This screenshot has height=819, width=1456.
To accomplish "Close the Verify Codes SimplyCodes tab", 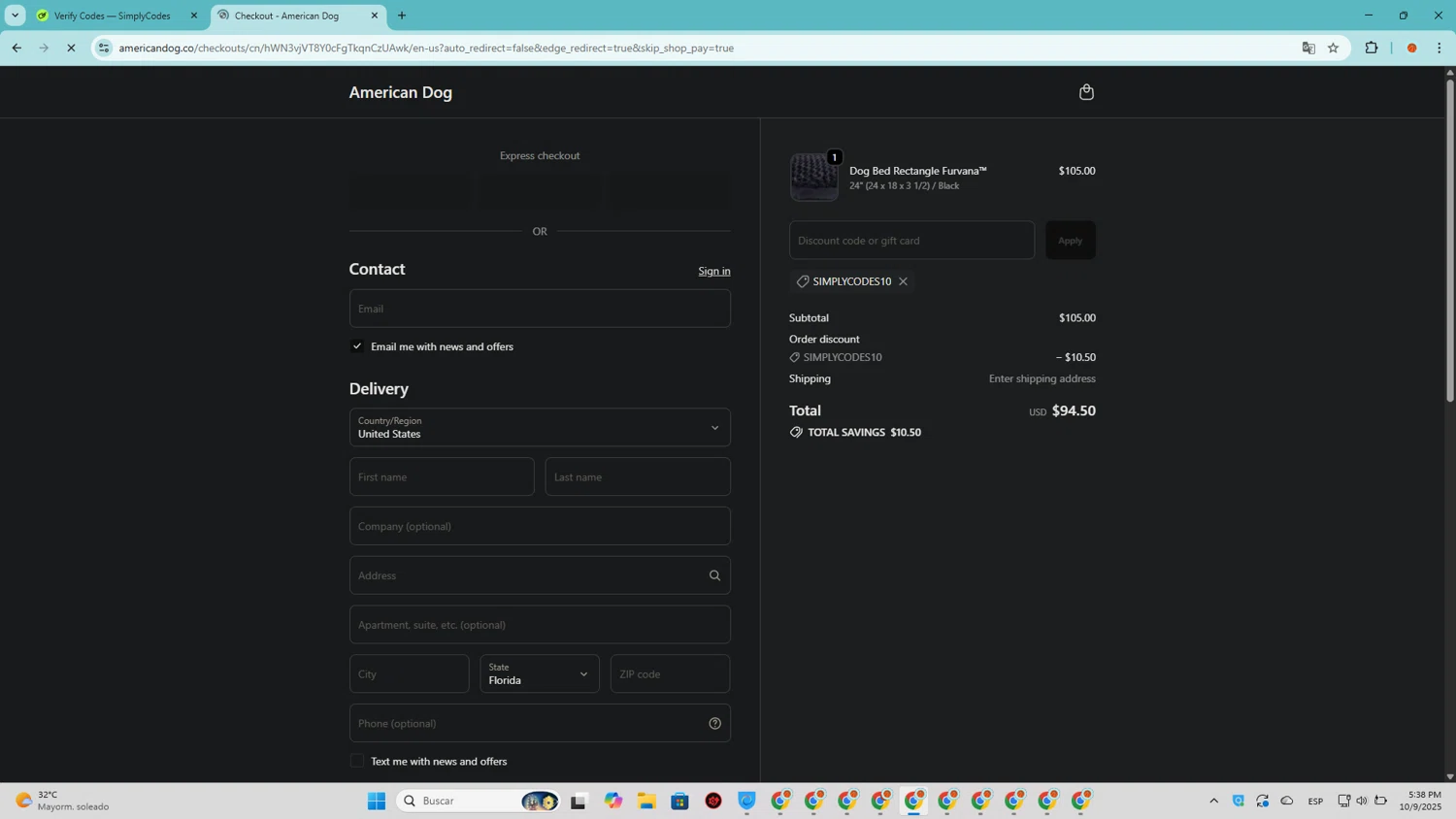I will (x=193, y=16).
